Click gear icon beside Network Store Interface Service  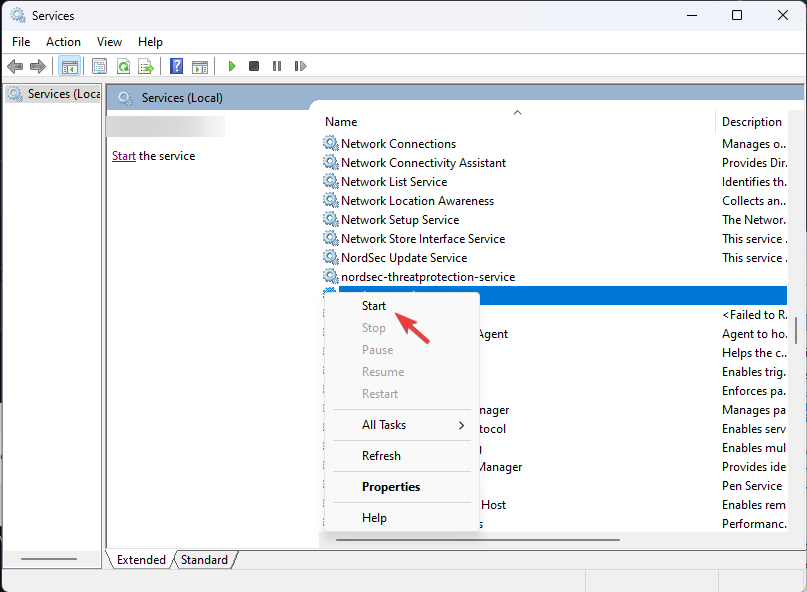pos(330,238)
